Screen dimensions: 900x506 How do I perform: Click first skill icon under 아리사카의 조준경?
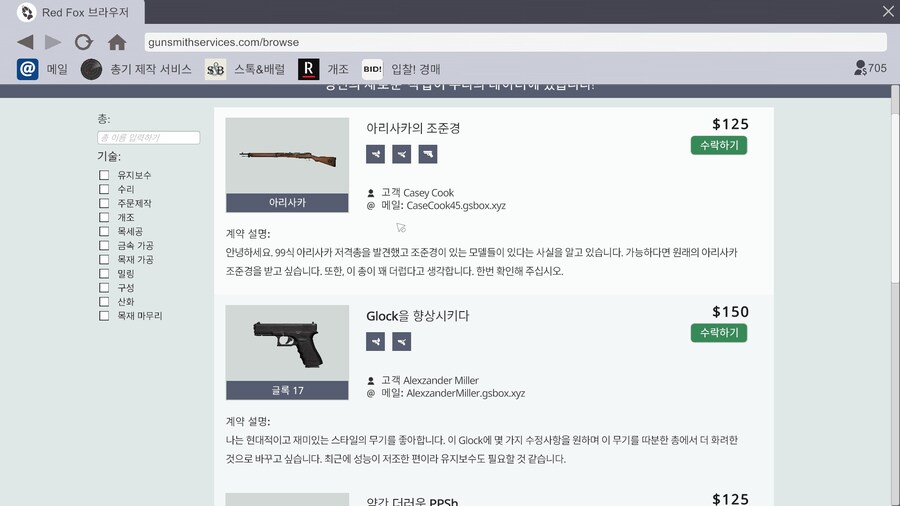pos(375,154)
